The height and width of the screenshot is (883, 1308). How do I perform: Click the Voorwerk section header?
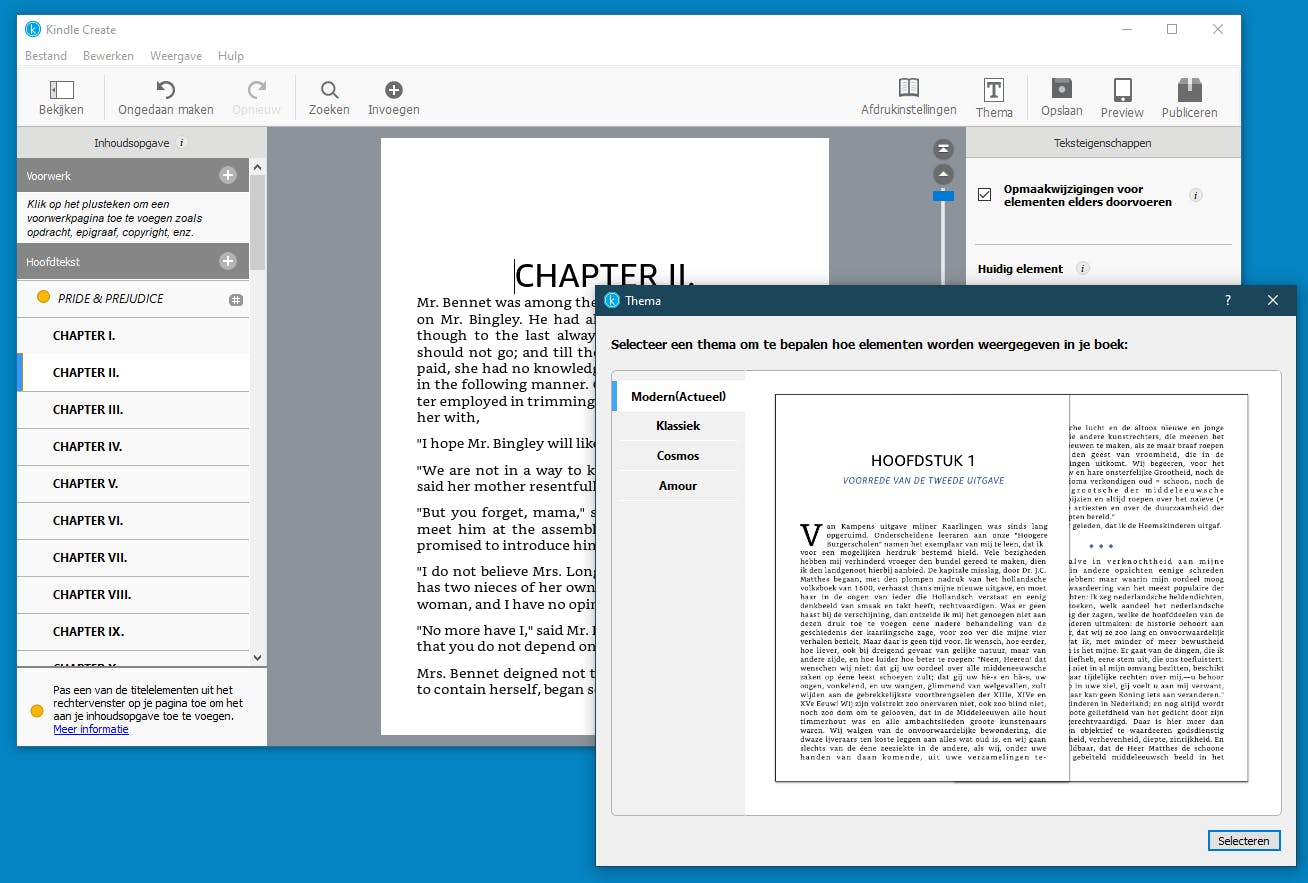tap(133, 176)
